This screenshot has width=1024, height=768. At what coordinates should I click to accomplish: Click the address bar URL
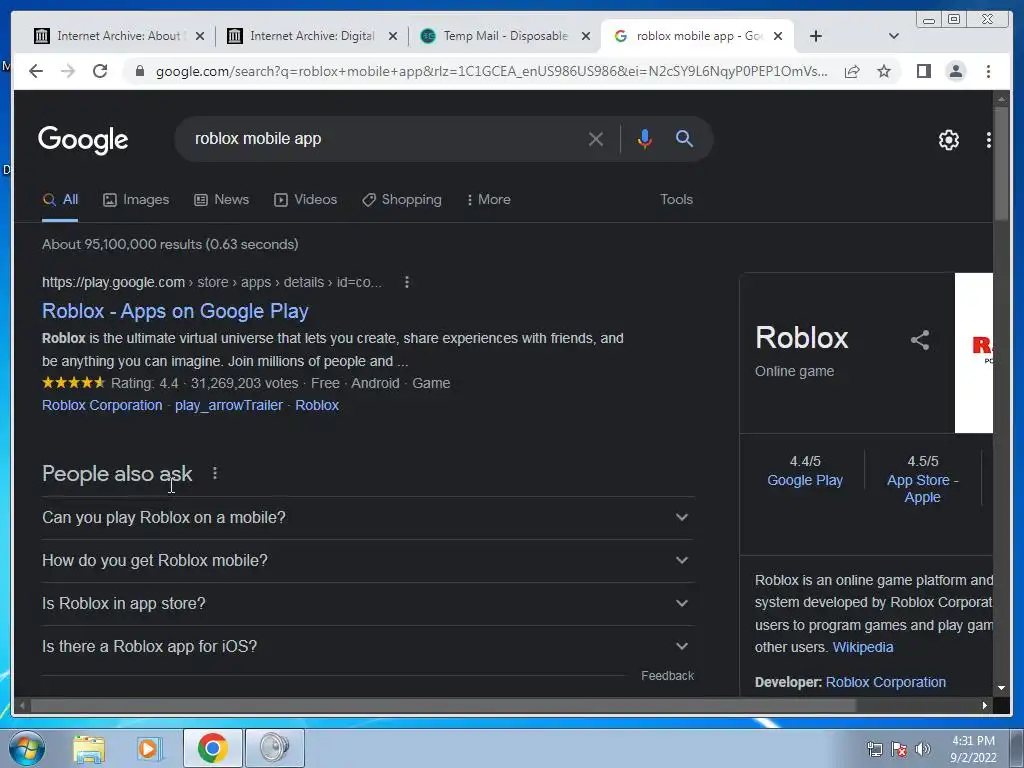click(x=491, y=71)
